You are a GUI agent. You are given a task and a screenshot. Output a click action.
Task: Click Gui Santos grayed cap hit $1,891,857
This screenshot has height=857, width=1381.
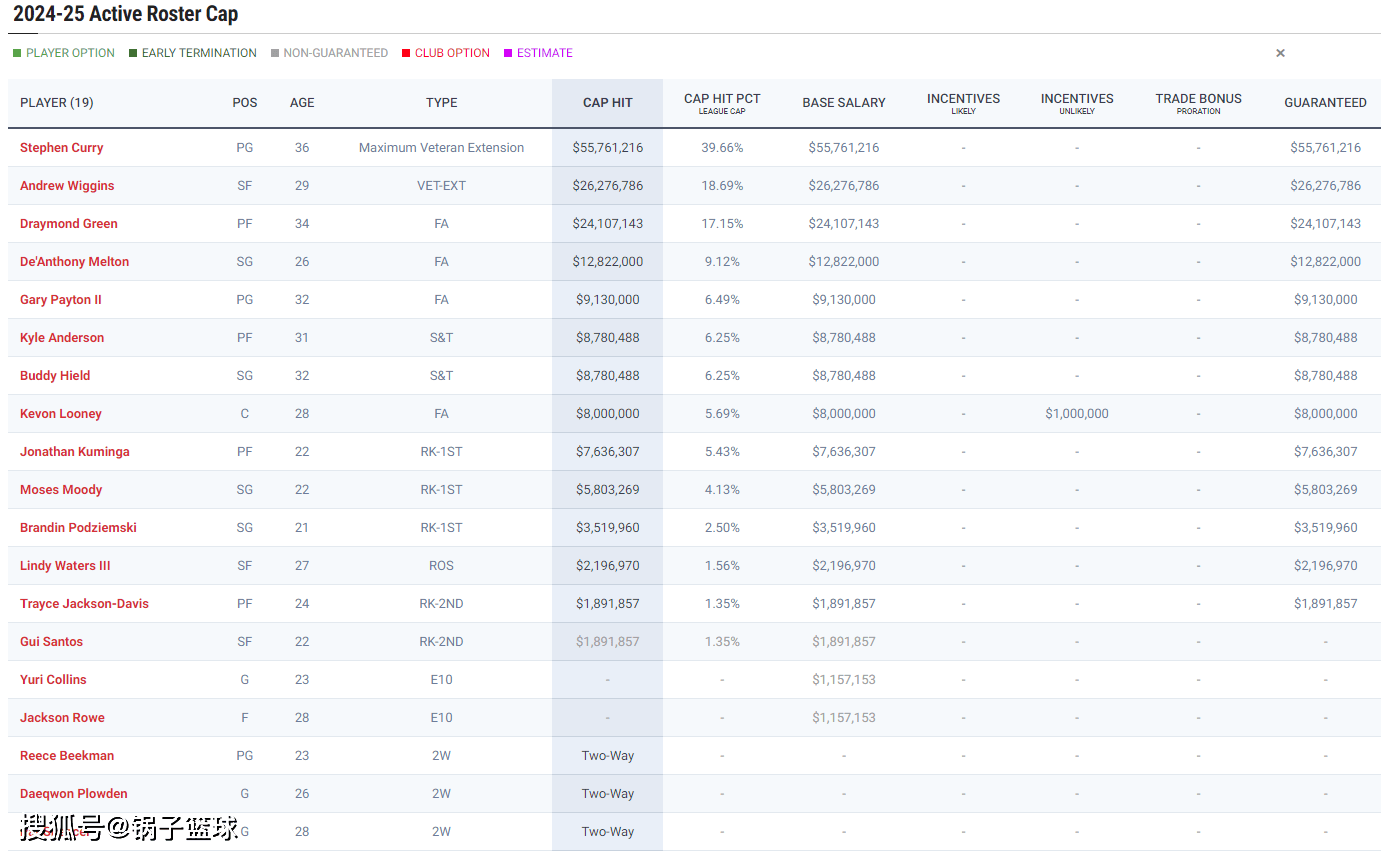pos(608,641)
